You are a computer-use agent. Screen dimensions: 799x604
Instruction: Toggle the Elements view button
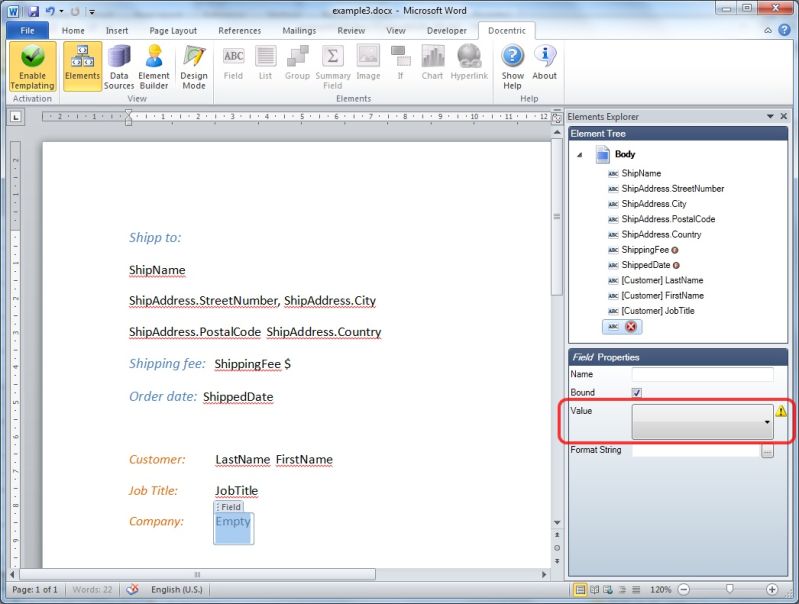(83, 67)
